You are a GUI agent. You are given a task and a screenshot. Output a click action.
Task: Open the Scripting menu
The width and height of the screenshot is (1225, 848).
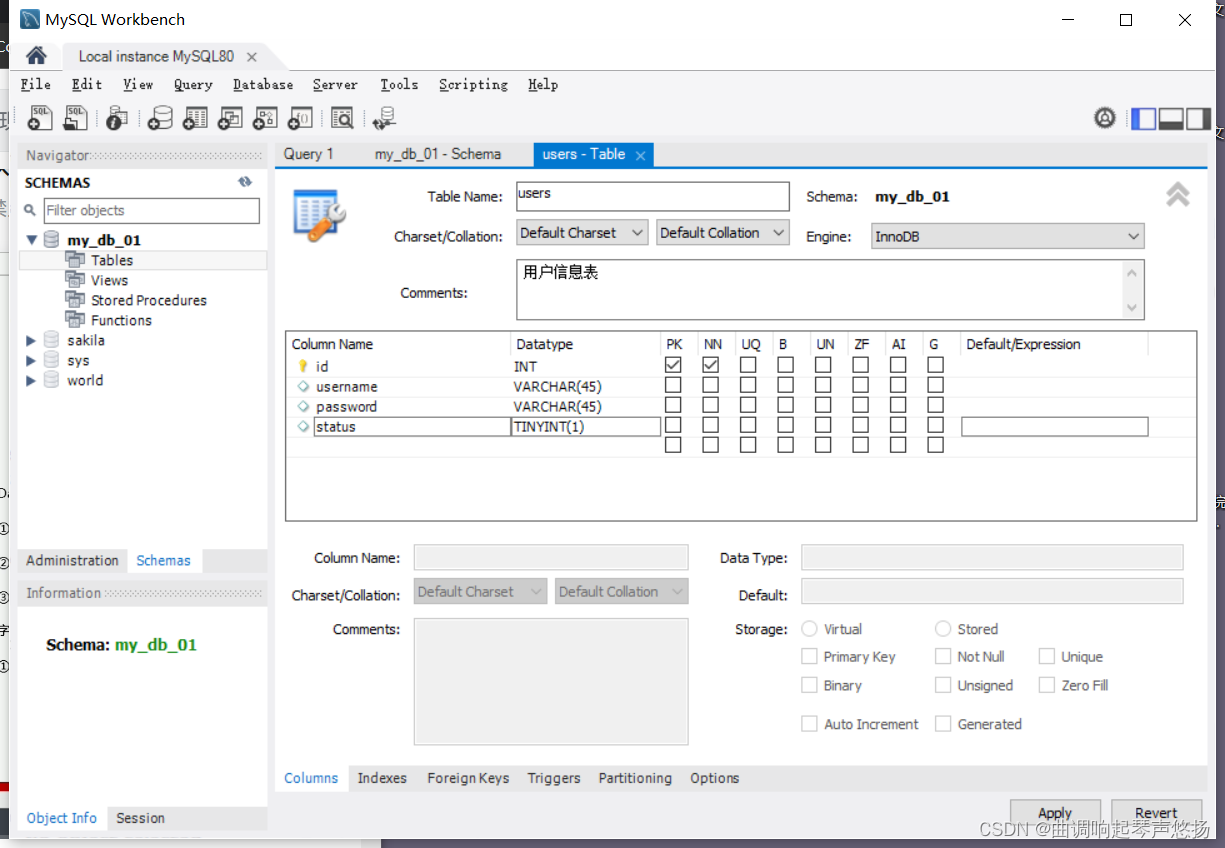pyautogui.click(x=473, y=85)
